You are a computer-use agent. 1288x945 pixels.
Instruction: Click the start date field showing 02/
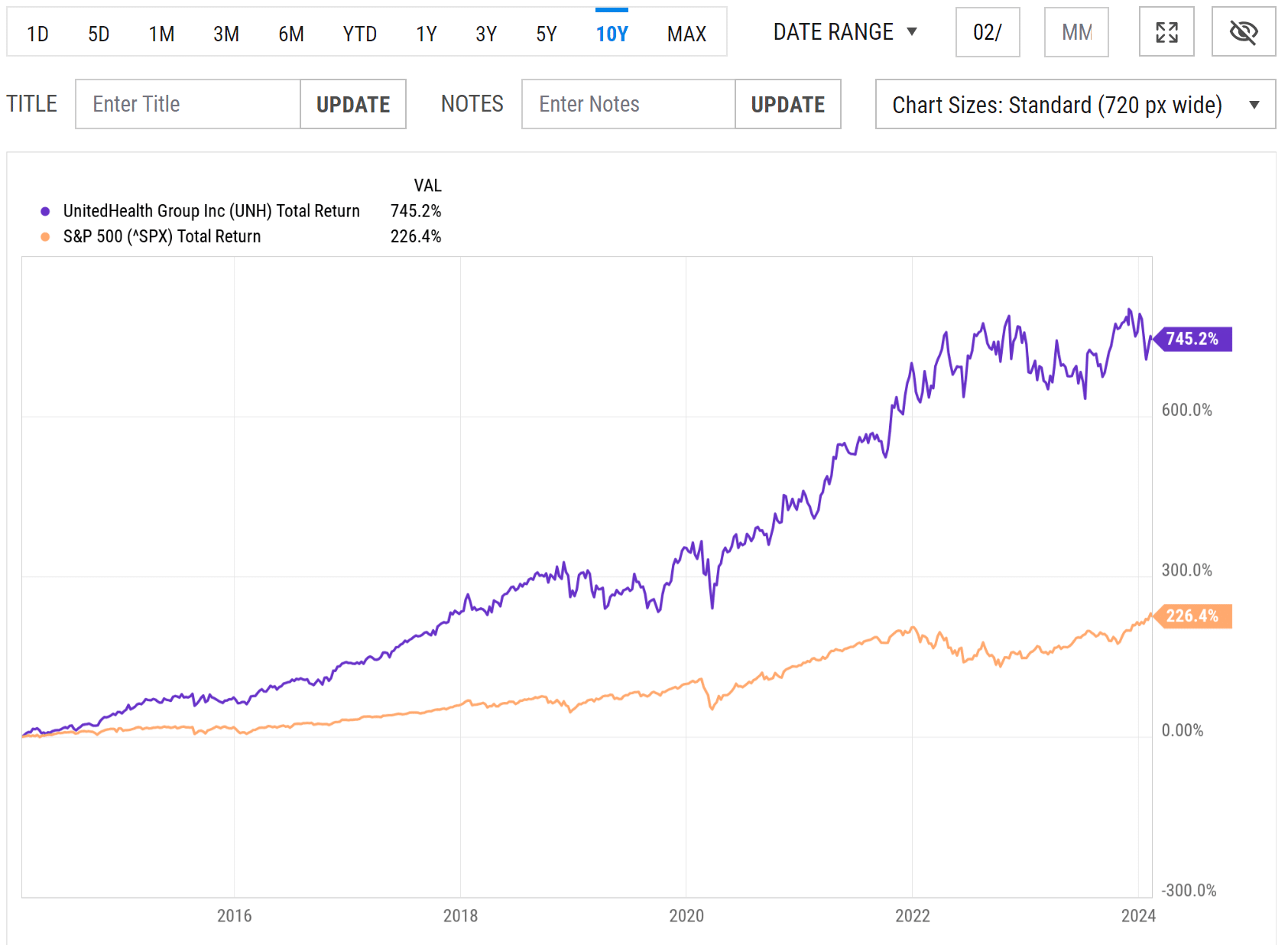[x=988, y=32]
